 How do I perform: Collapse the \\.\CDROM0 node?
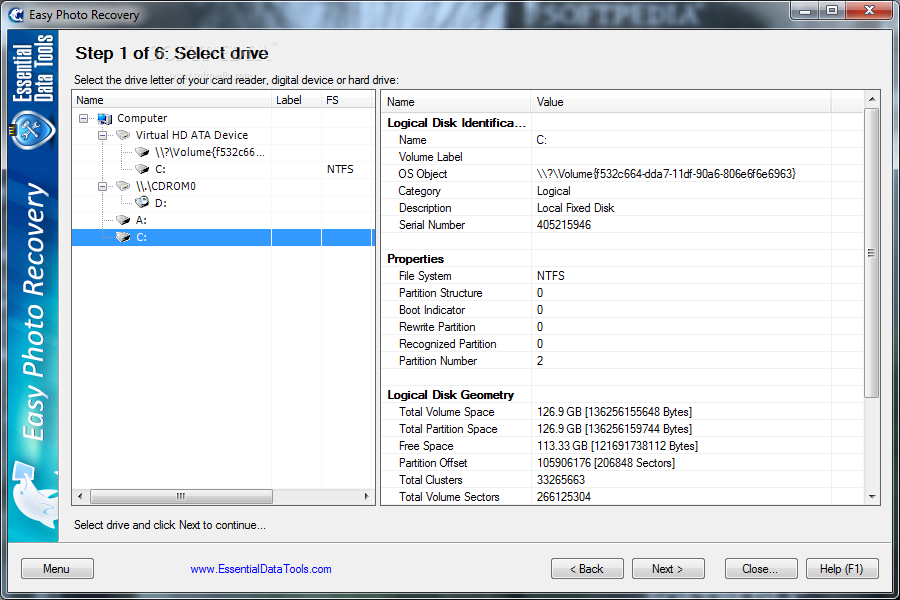tap(102, 187)
